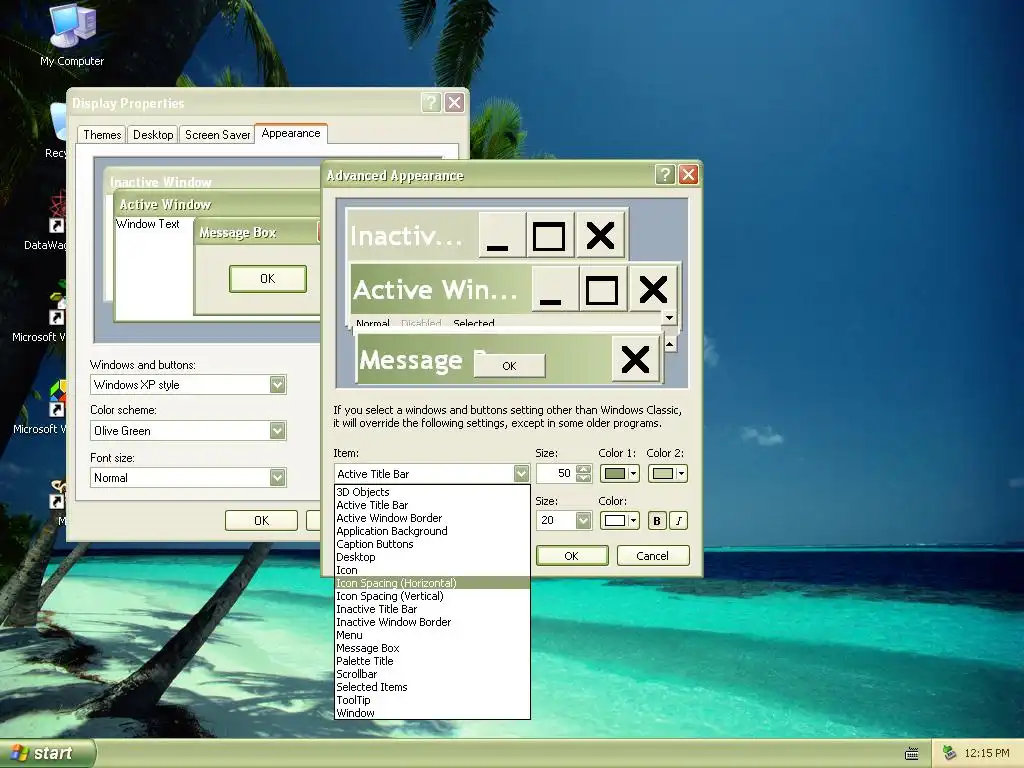Select Palette Title list entry
Viewport: 1024px width, 768px height.
(432, 661)
